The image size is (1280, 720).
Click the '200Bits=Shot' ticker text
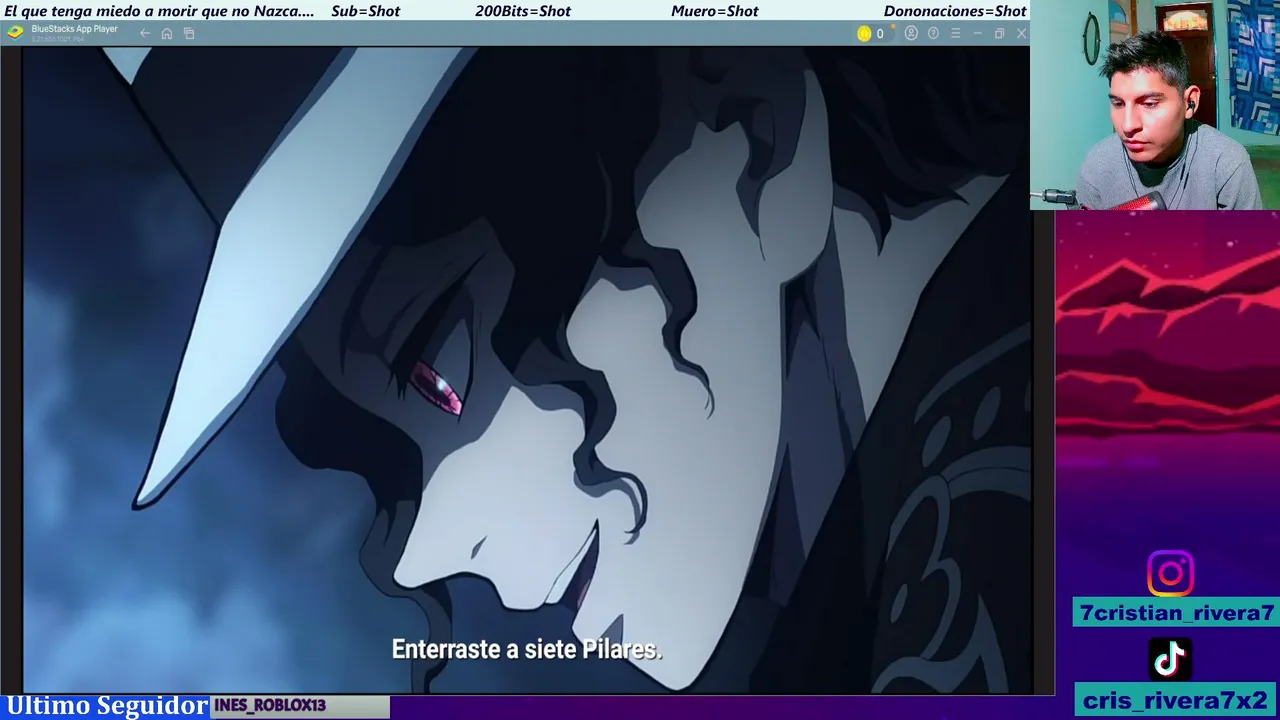tap(523, 11)
